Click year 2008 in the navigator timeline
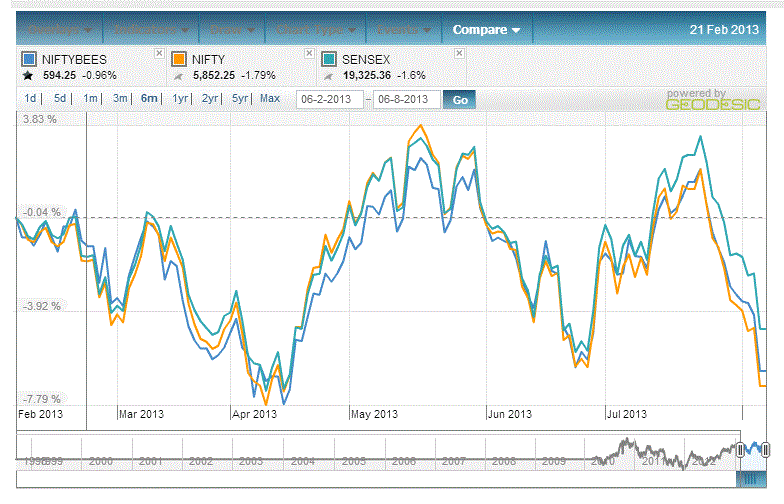 (504, 461)
